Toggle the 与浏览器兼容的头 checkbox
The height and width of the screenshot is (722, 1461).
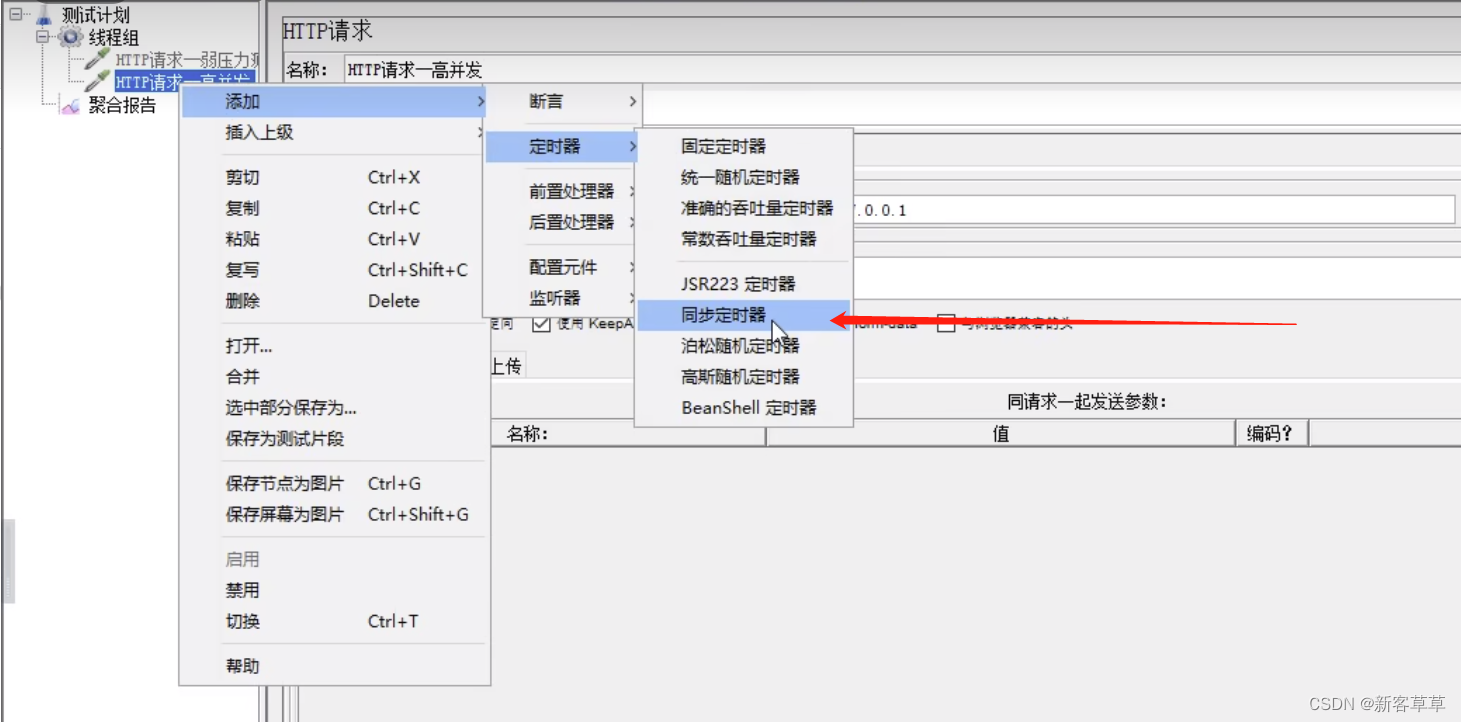point(946,323)
